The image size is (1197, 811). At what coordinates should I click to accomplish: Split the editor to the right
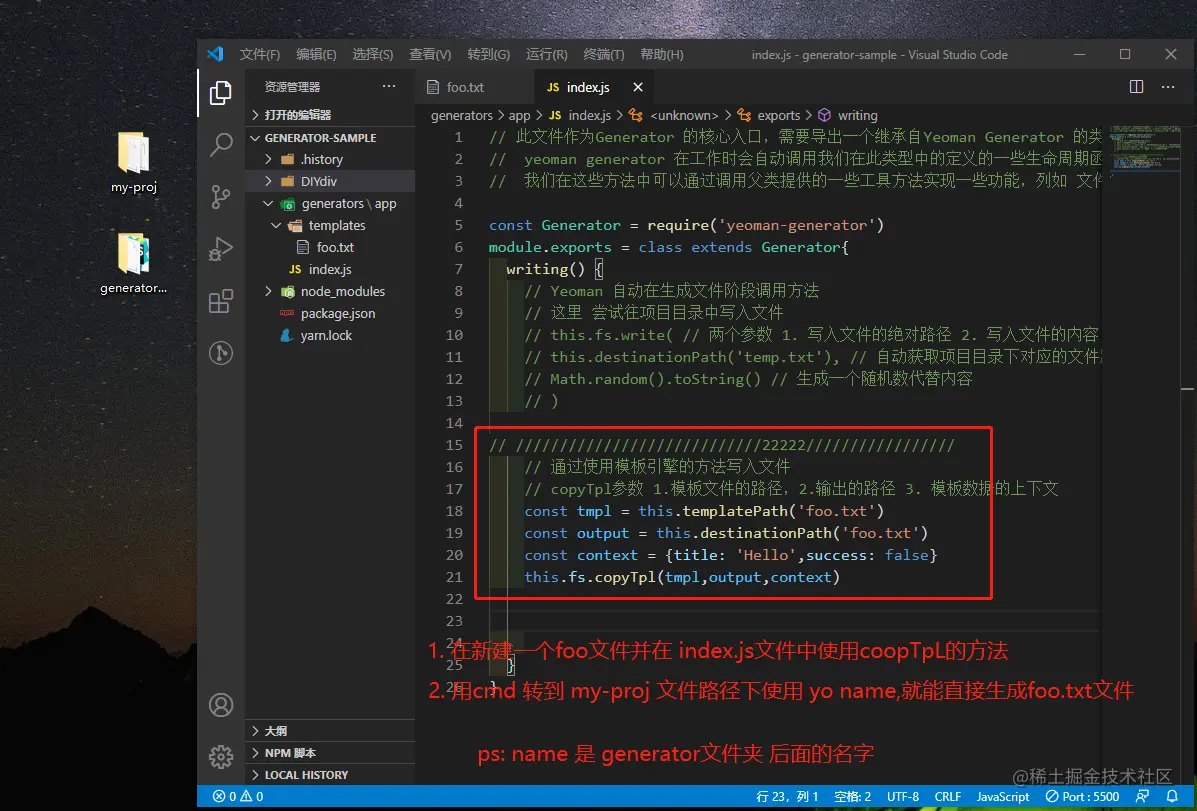tap(1136, 86)
